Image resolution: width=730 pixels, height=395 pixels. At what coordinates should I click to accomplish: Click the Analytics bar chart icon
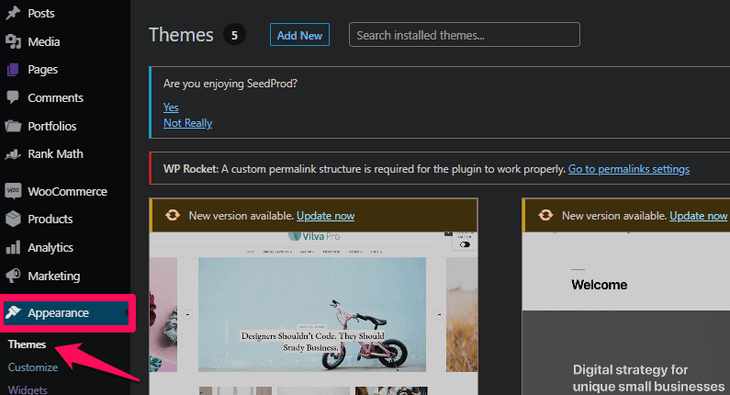(x=13, y=247)
